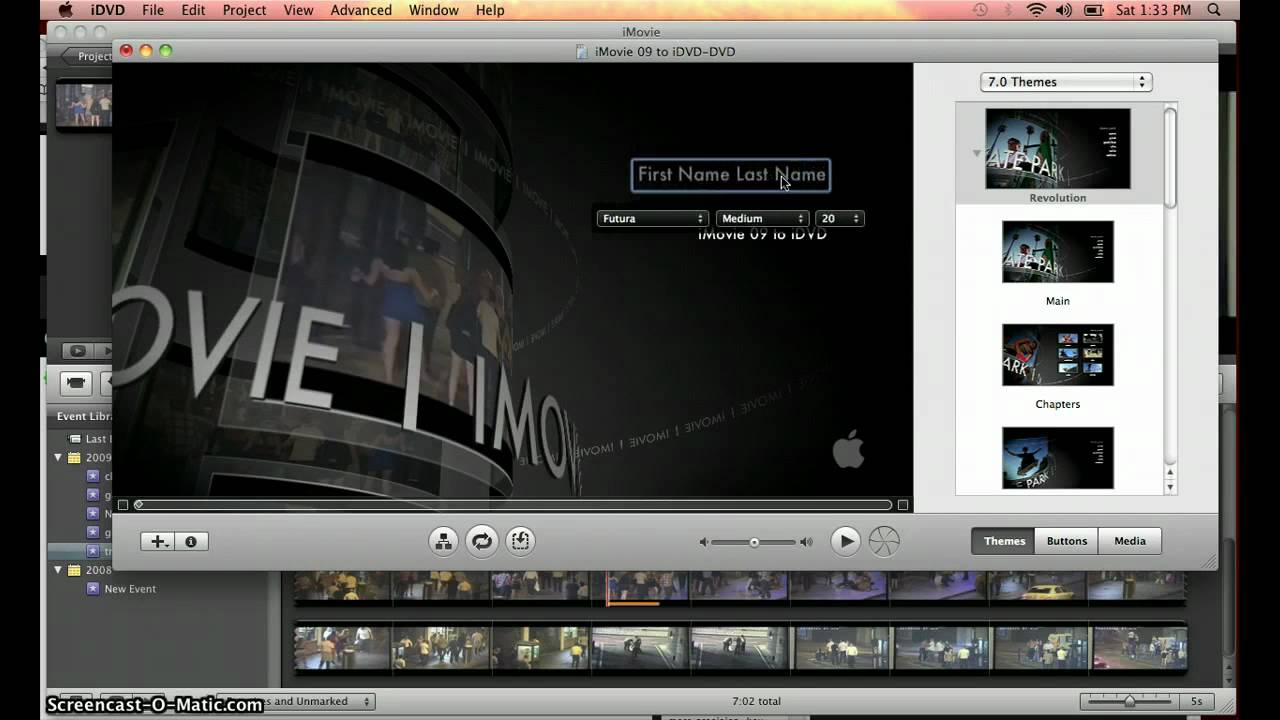Collapse the Revolution theme disclosure triangle
The image size is (1280, 720).
(976, 153)
